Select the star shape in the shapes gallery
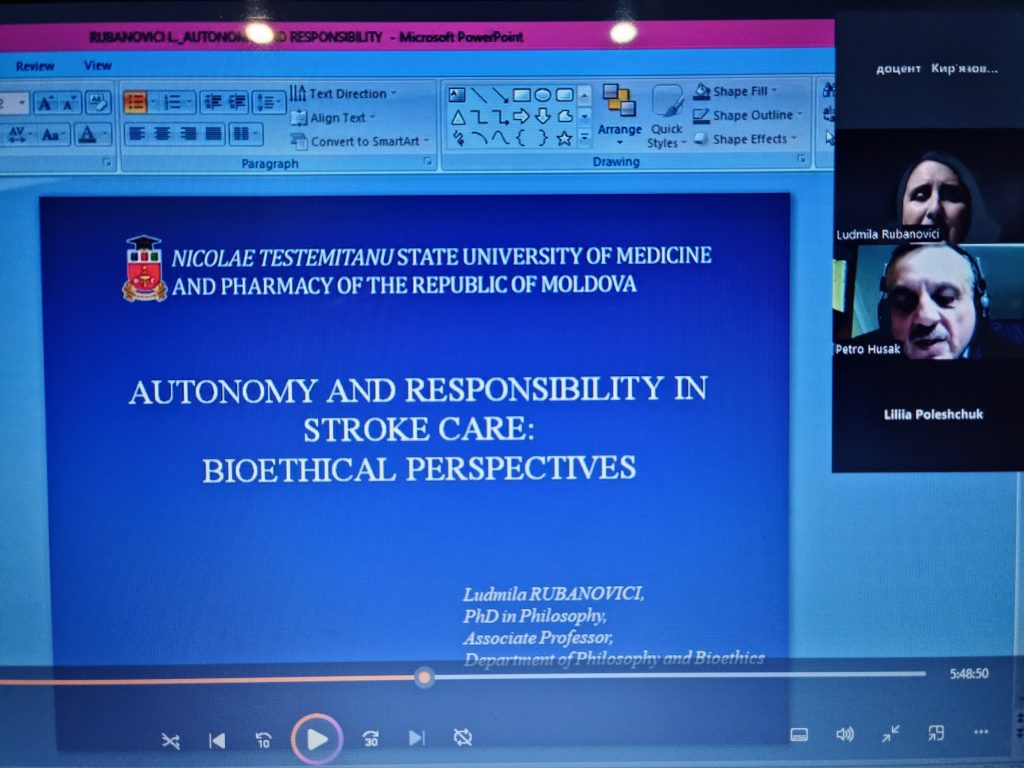The image size is (1024, 768). (564, 138)
